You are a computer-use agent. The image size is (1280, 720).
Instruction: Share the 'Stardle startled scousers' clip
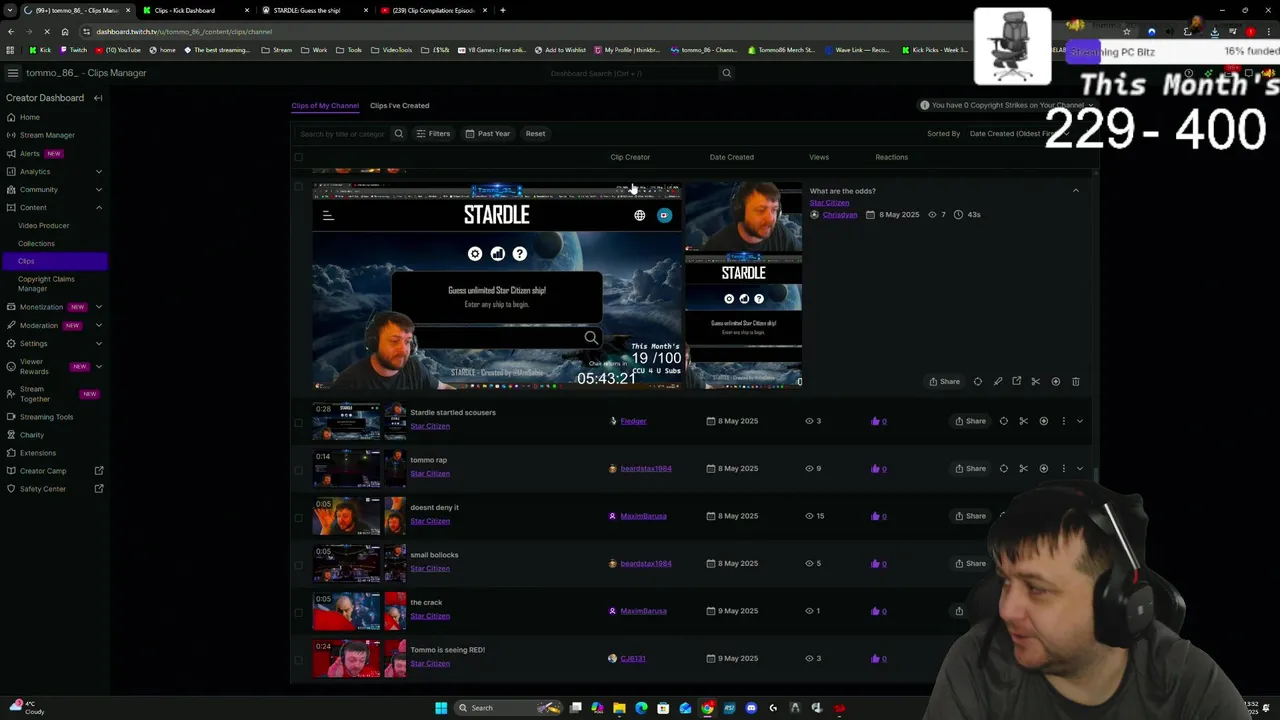pos(970,421)
